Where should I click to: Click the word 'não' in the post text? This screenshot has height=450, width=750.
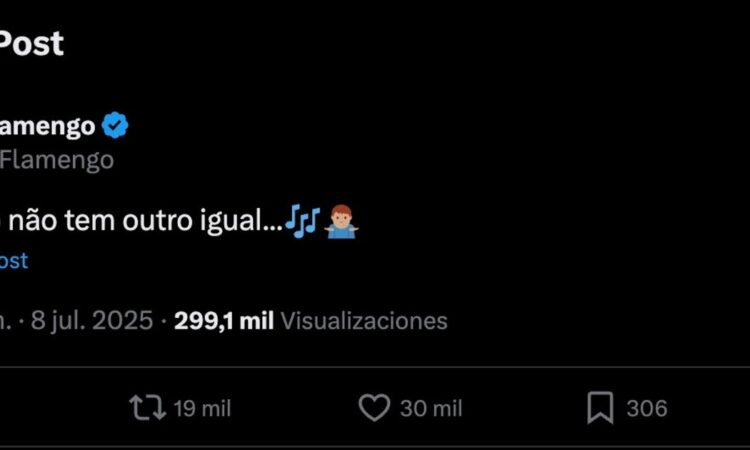pos(33,221)
